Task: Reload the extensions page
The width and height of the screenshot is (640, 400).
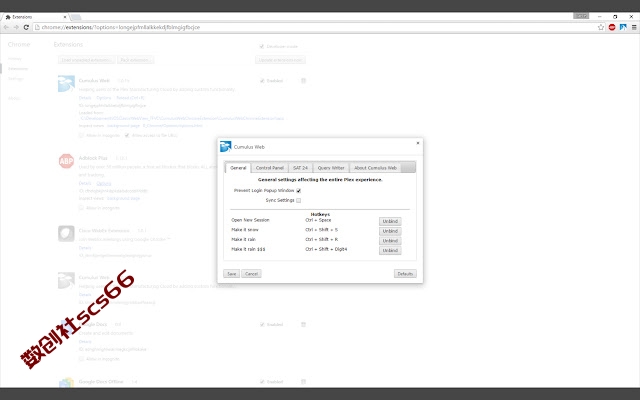Action: point(26,27)
